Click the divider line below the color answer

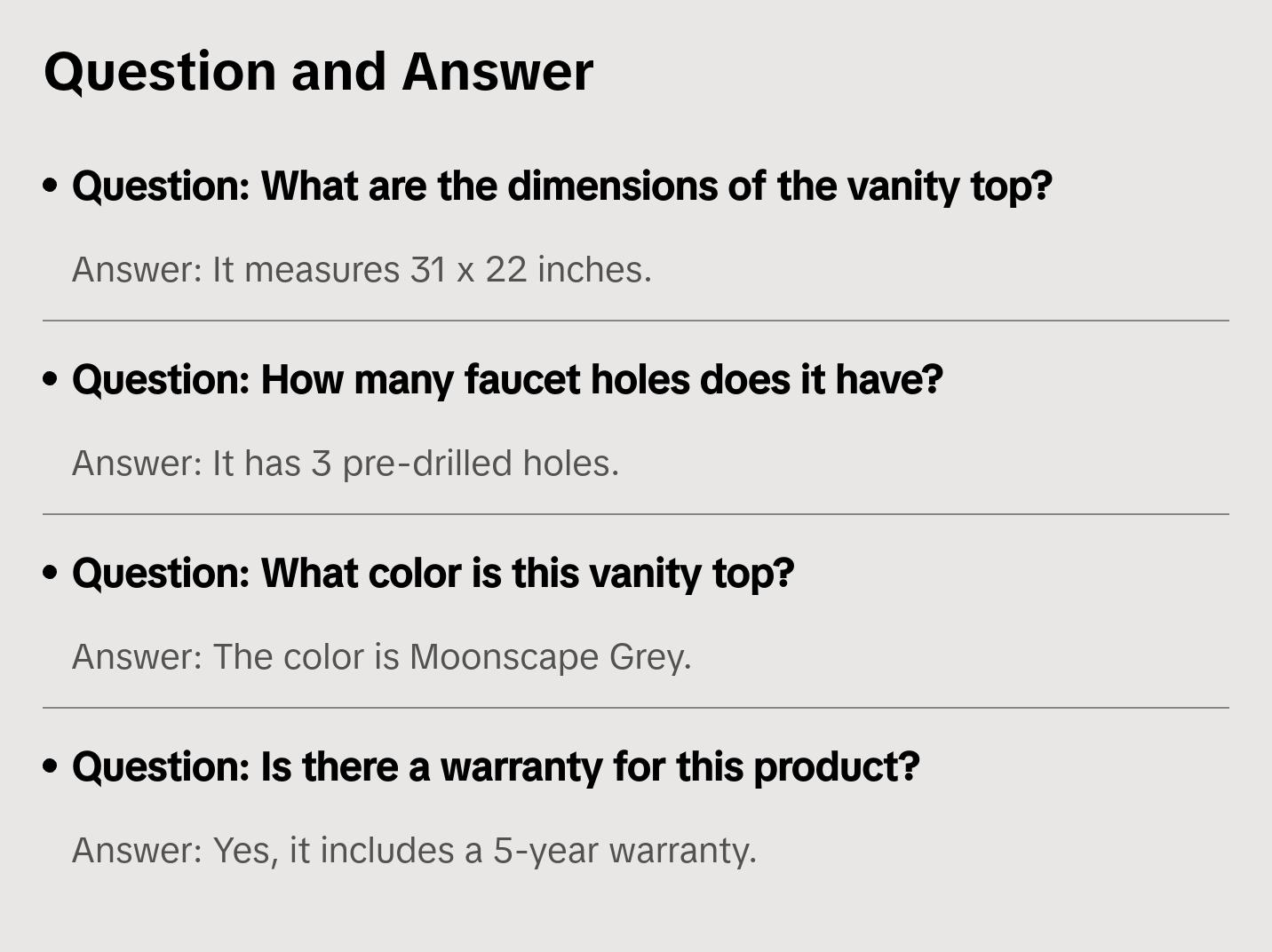(636, 708)
